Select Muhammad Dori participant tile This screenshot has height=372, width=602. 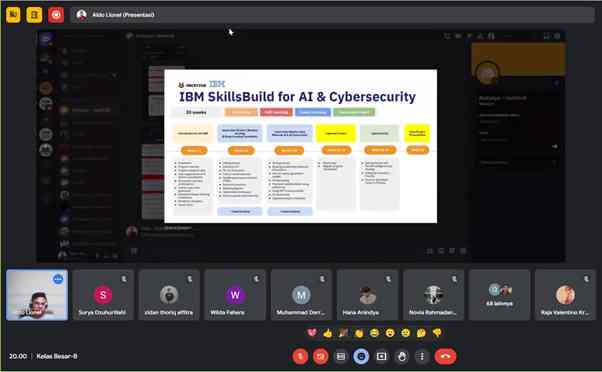click(301, 295)
